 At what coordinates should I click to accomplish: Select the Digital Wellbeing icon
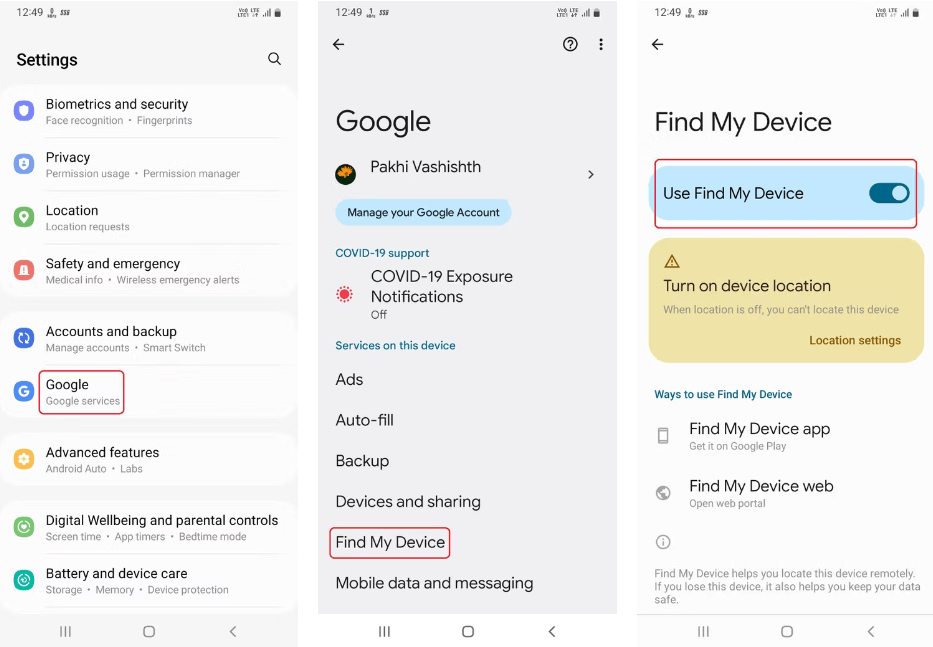[x=23, y=526]
